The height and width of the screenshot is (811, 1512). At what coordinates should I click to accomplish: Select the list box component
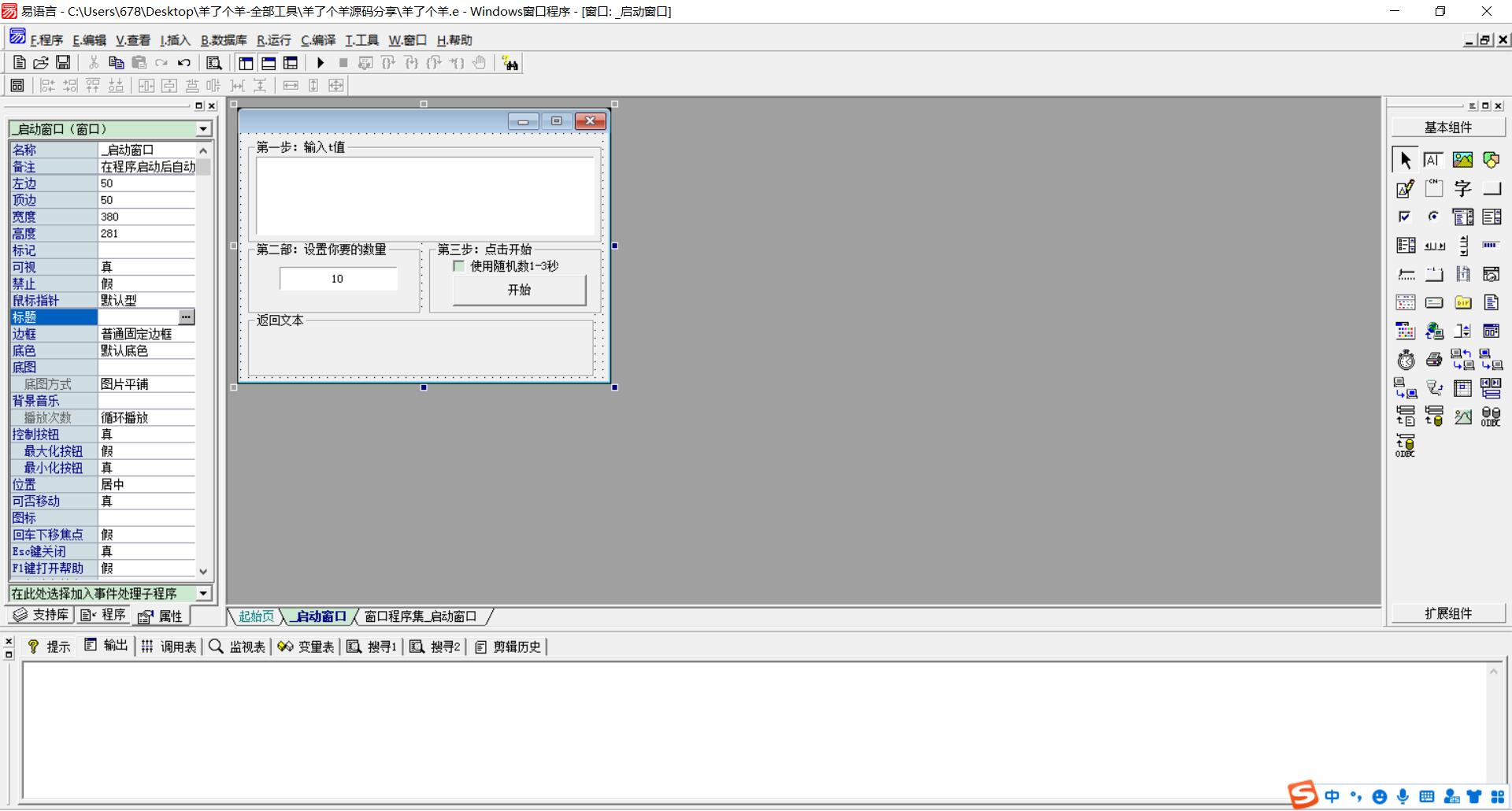[1491, 217]
